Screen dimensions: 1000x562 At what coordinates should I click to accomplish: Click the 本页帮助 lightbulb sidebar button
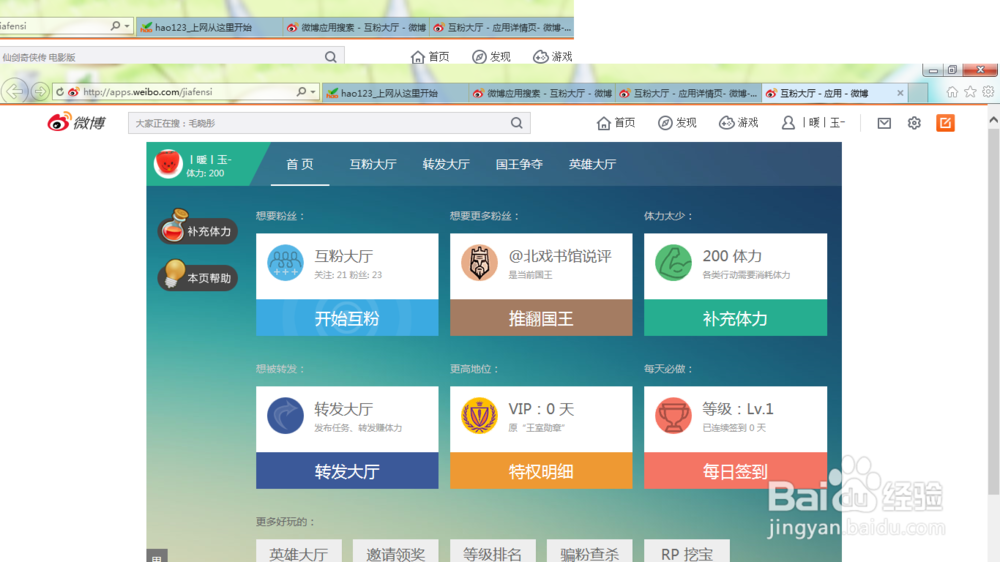coord(198,275)
